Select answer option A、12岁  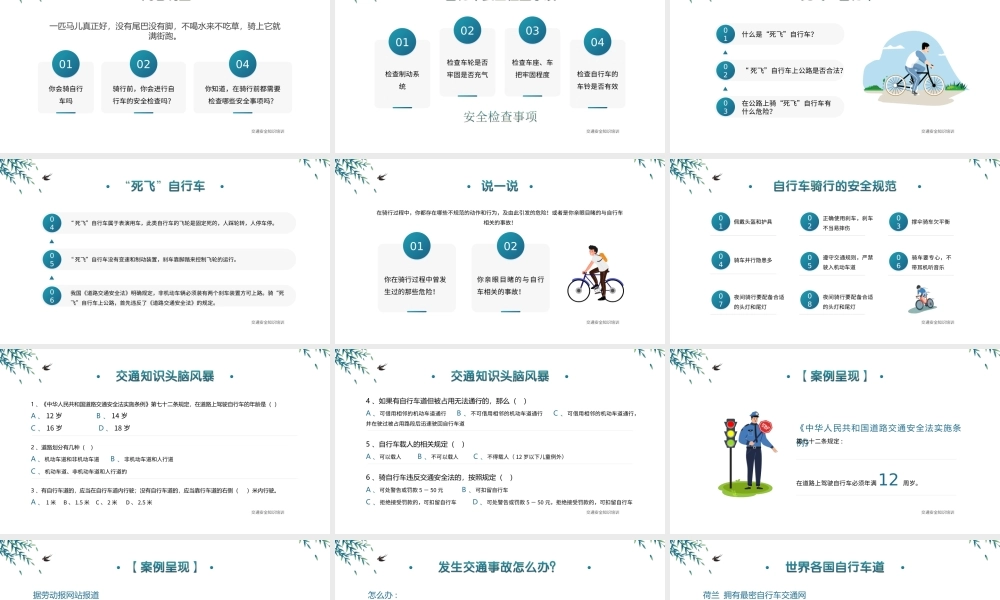[x=46, y=416]
